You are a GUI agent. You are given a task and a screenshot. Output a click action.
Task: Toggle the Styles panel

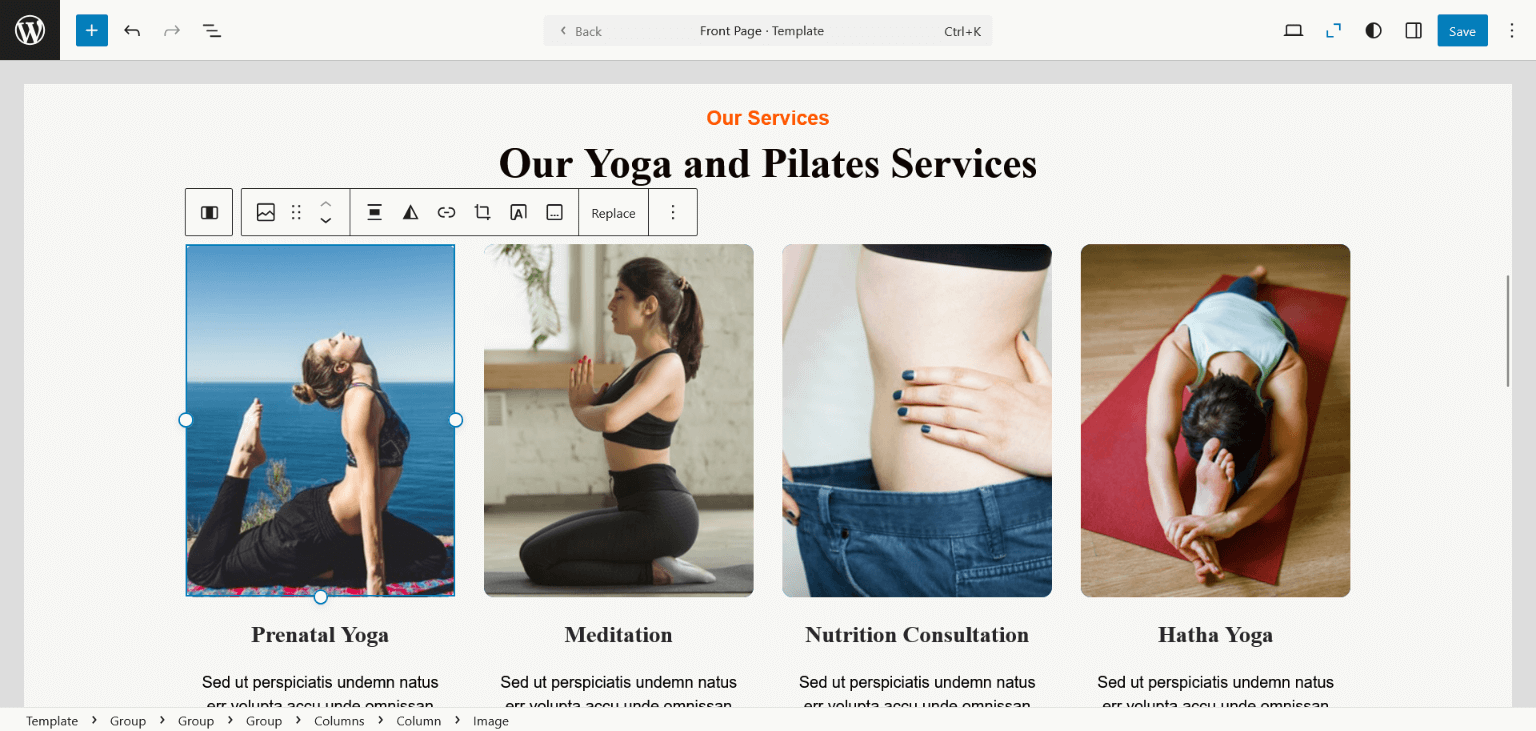pos(1374,31)
